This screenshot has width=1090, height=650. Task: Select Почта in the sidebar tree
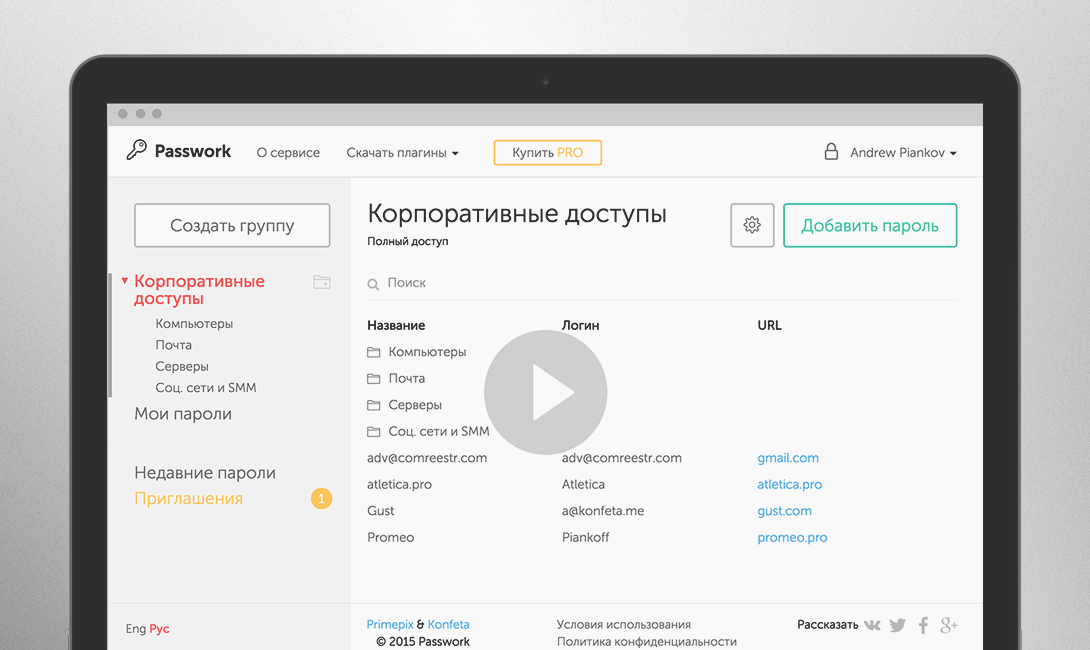(174, 345)
